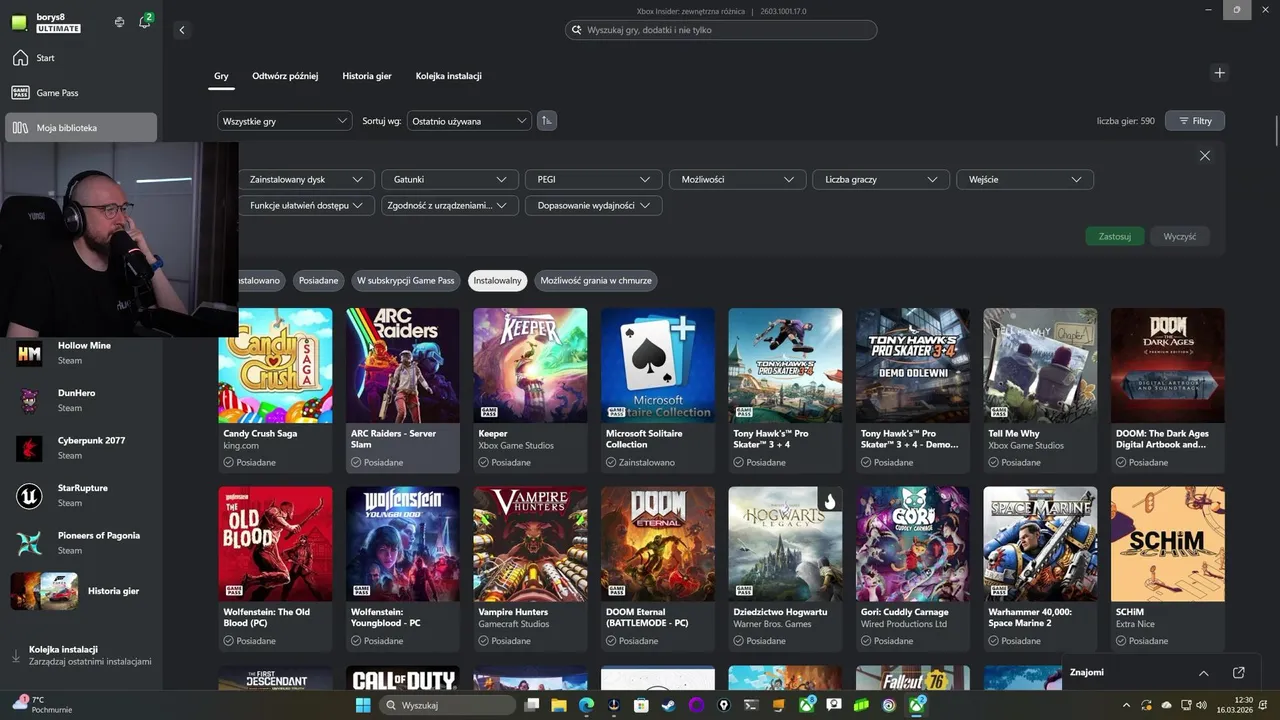This screenshot has height=720, width=1280.
Task: Open the sort by Ostatnio używana dropdown
Action: click(x=469, y=121)
